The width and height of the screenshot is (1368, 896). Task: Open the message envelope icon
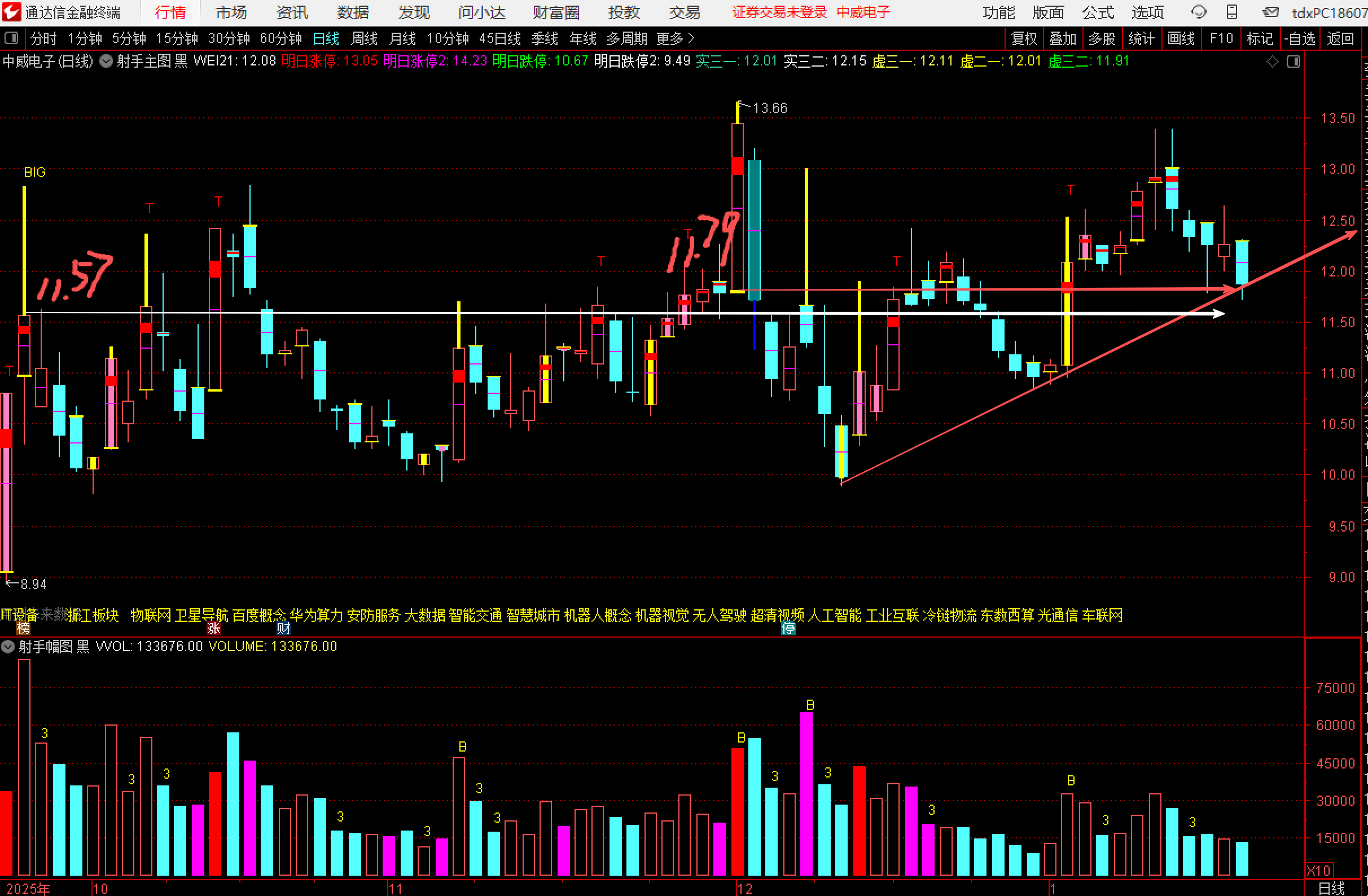(1270, 12)
